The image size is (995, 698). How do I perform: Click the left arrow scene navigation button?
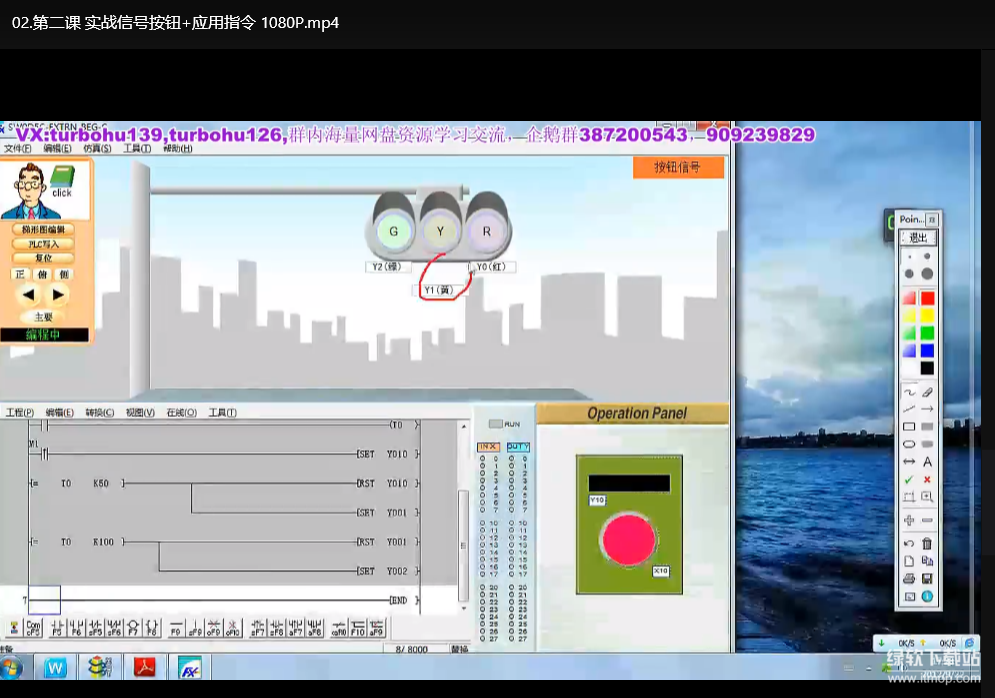[x=29, y=294]
